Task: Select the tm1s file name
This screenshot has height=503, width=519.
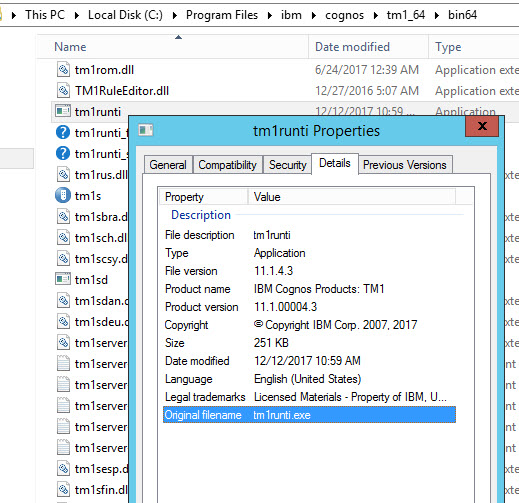Action: click(x=88, y=196)
